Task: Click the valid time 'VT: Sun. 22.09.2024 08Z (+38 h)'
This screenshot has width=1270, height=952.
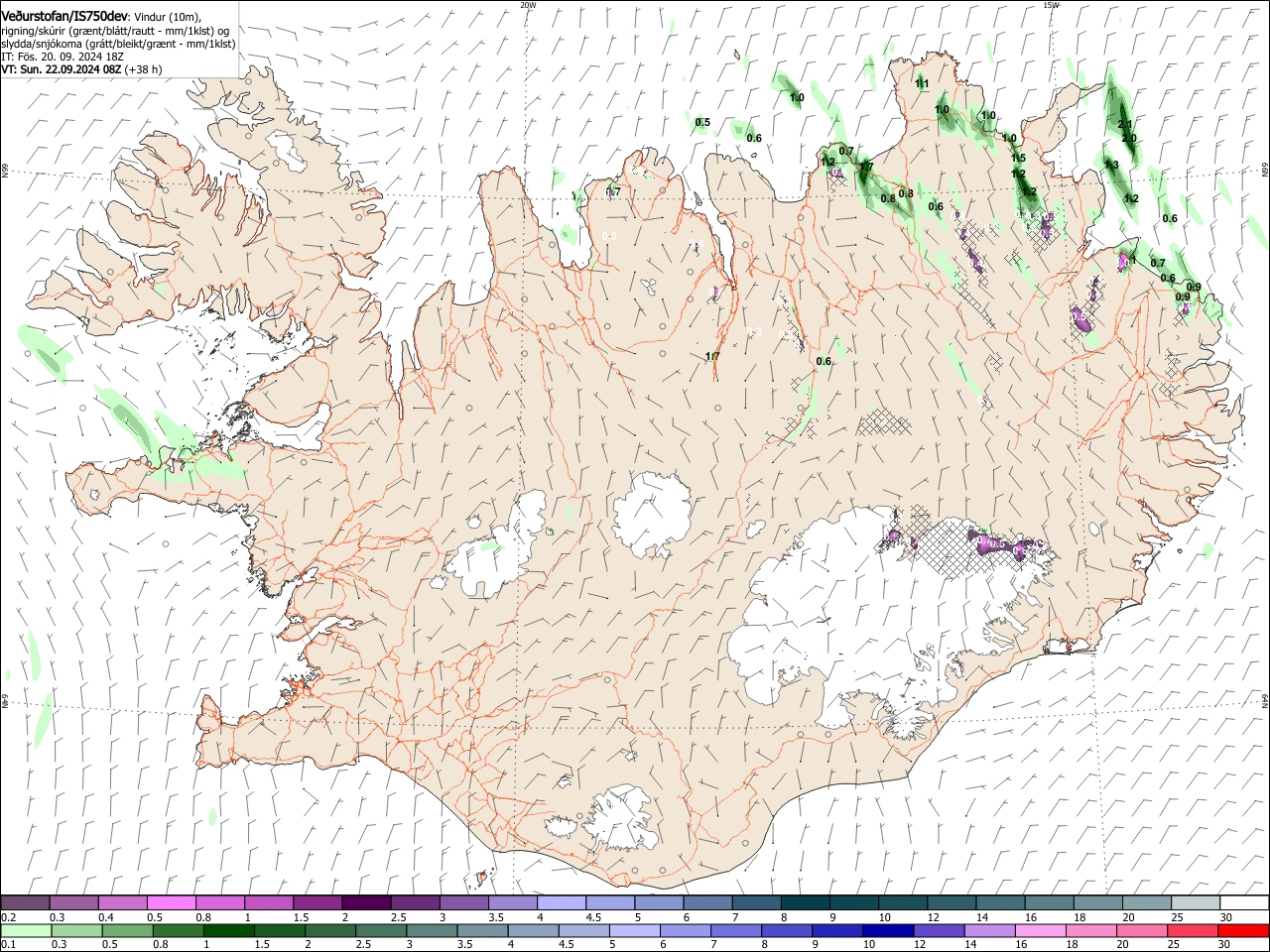Action: coord(81,70)
